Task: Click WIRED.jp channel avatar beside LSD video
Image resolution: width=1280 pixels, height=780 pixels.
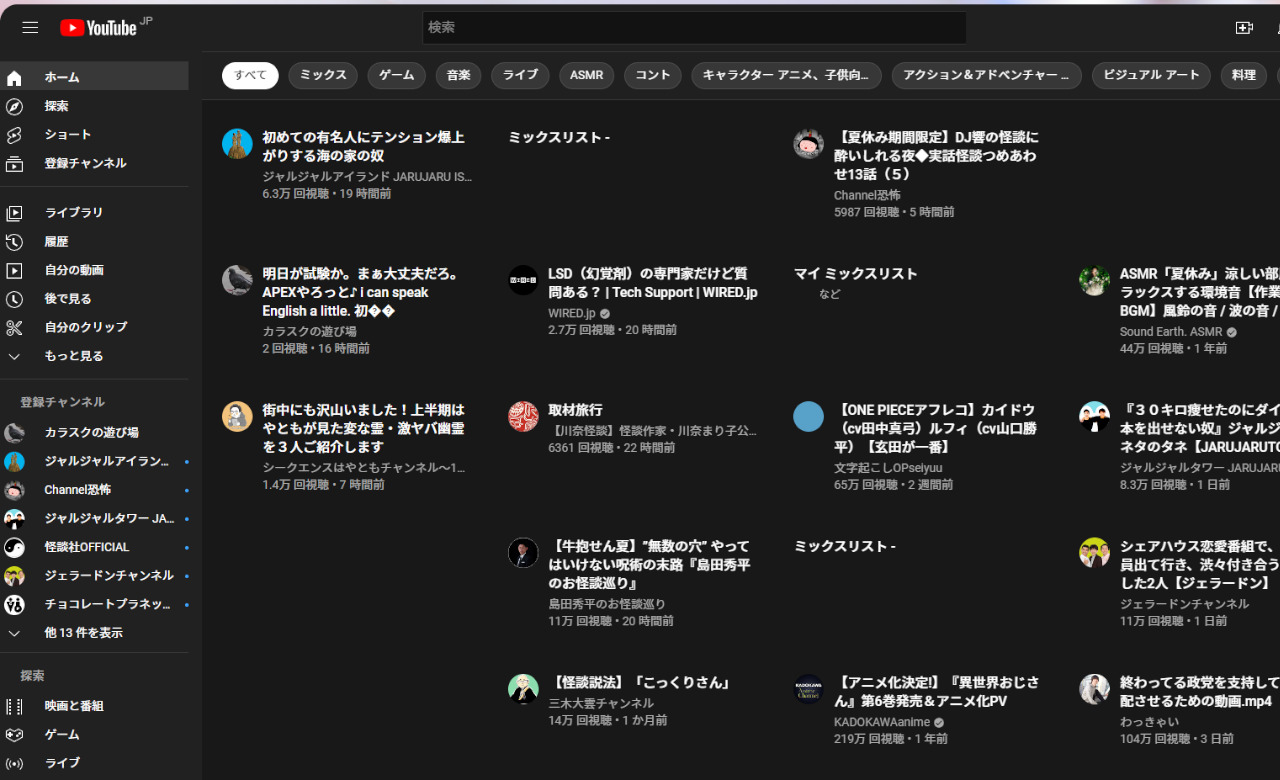Action: point(523,280)
